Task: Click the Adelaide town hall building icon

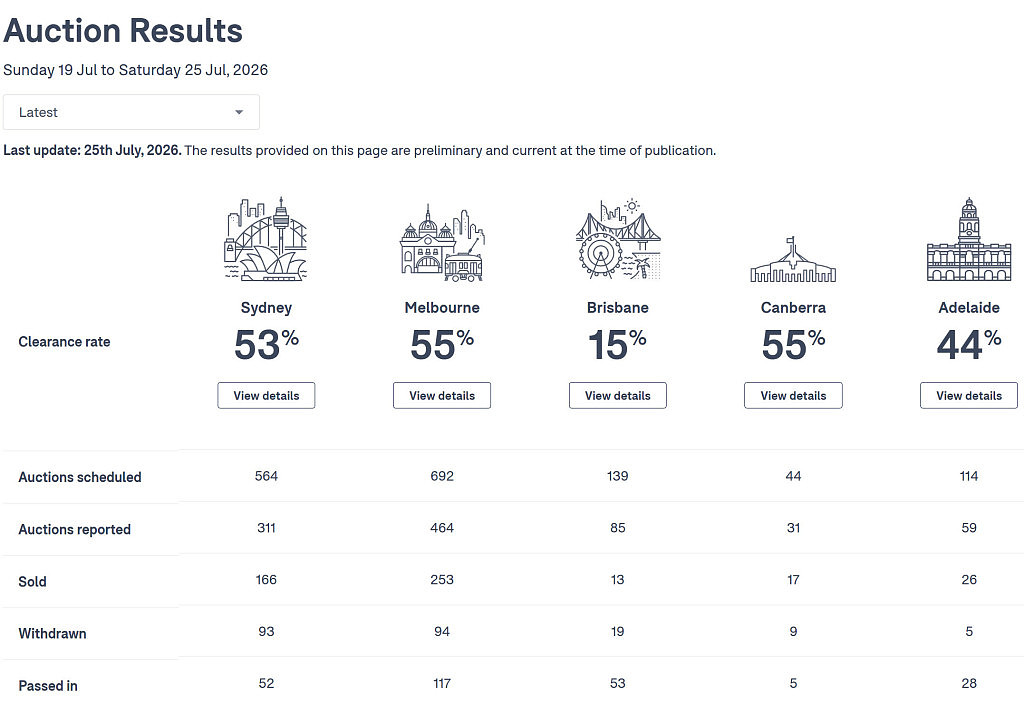Action: (968, 239)
